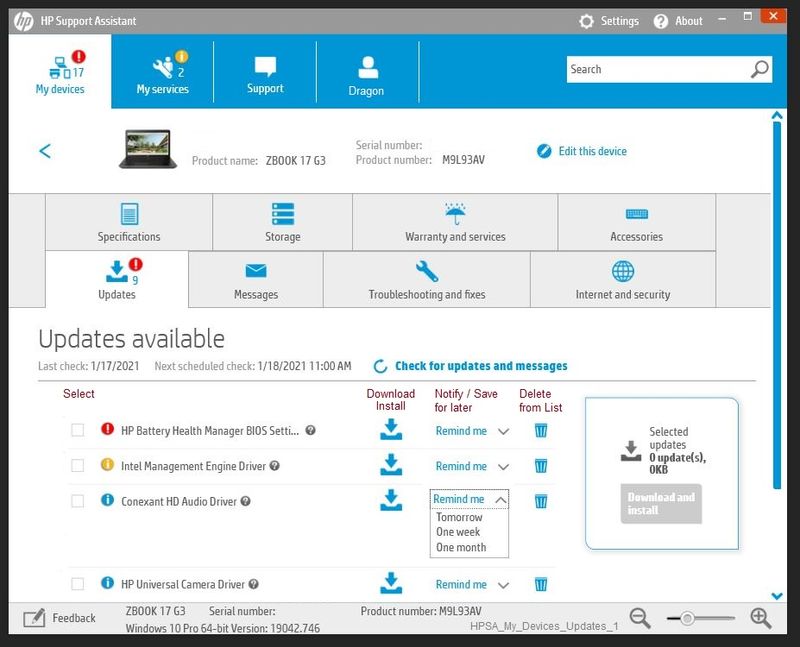
Task: Click Edit this device link
Action: point(582,151)
